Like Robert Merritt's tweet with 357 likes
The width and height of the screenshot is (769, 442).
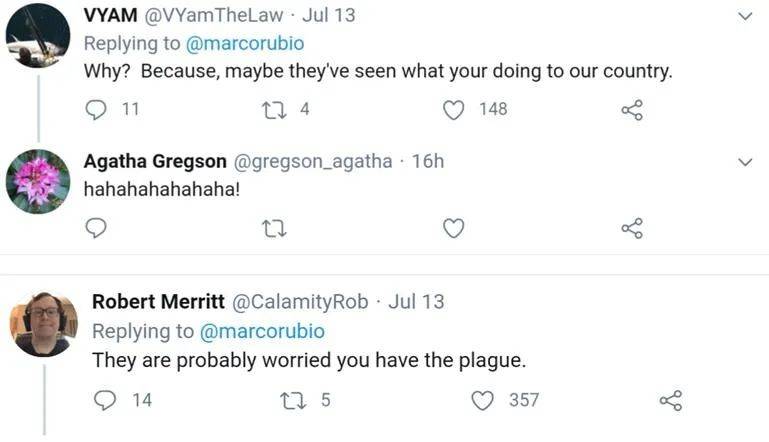[x=483, y=400]
